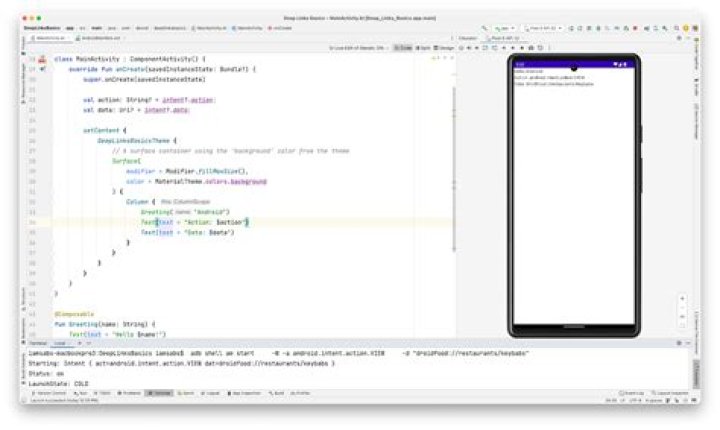Open the Profiler tool window
The width and height of the screenshot is (720, 430).
point(300,393)
